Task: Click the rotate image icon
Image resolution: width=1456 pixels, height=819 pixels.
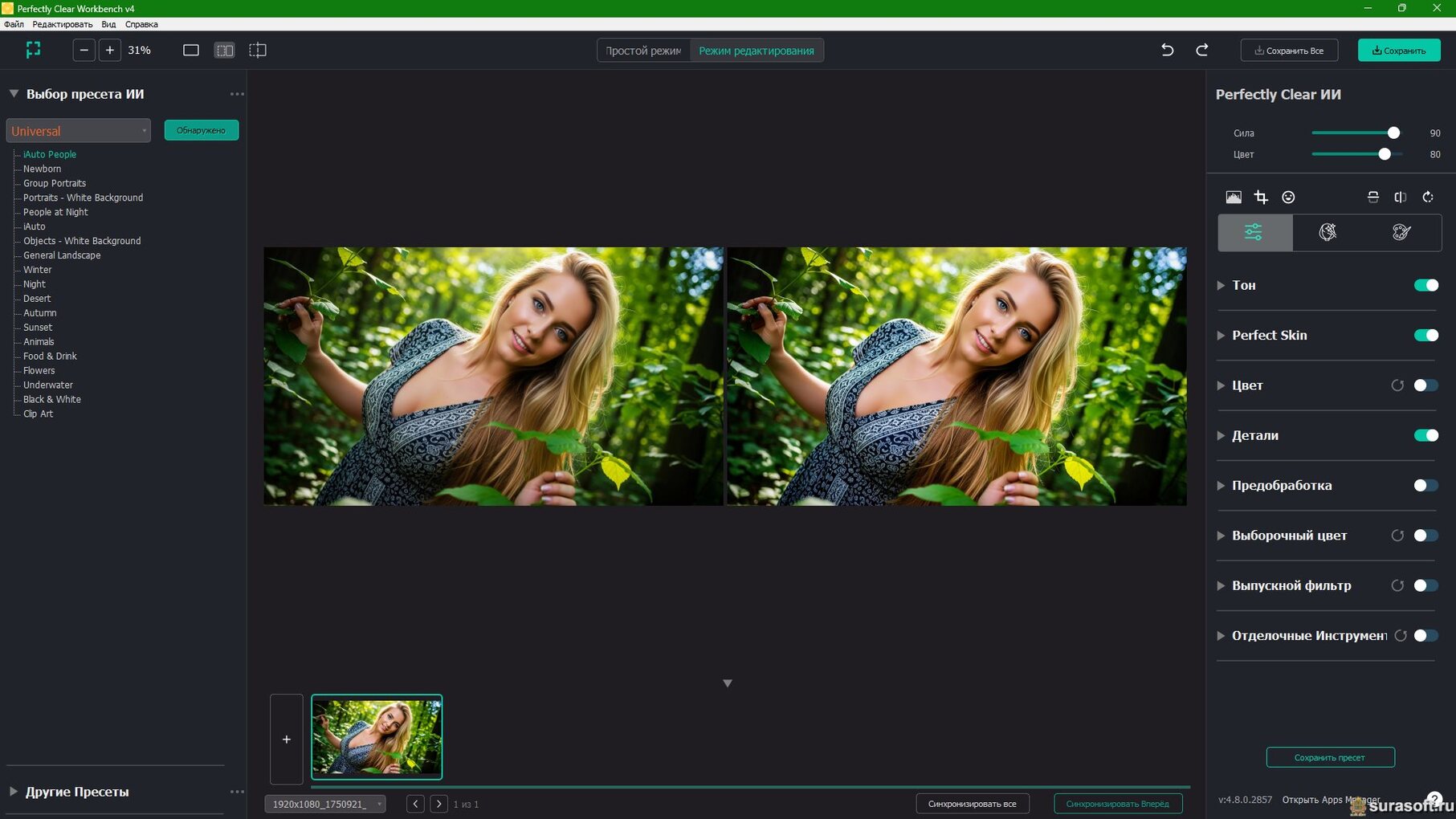Action: (x=1428, y=198)
